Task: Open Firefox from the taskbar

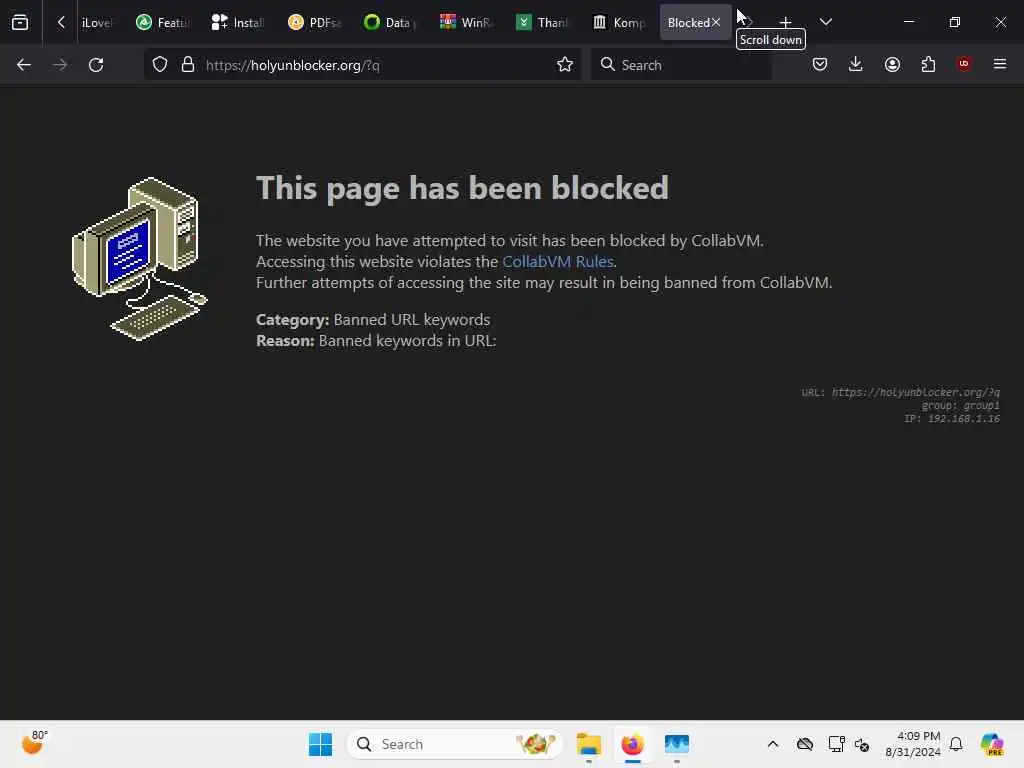Action: pyautogui.click(x=632, y=744)
